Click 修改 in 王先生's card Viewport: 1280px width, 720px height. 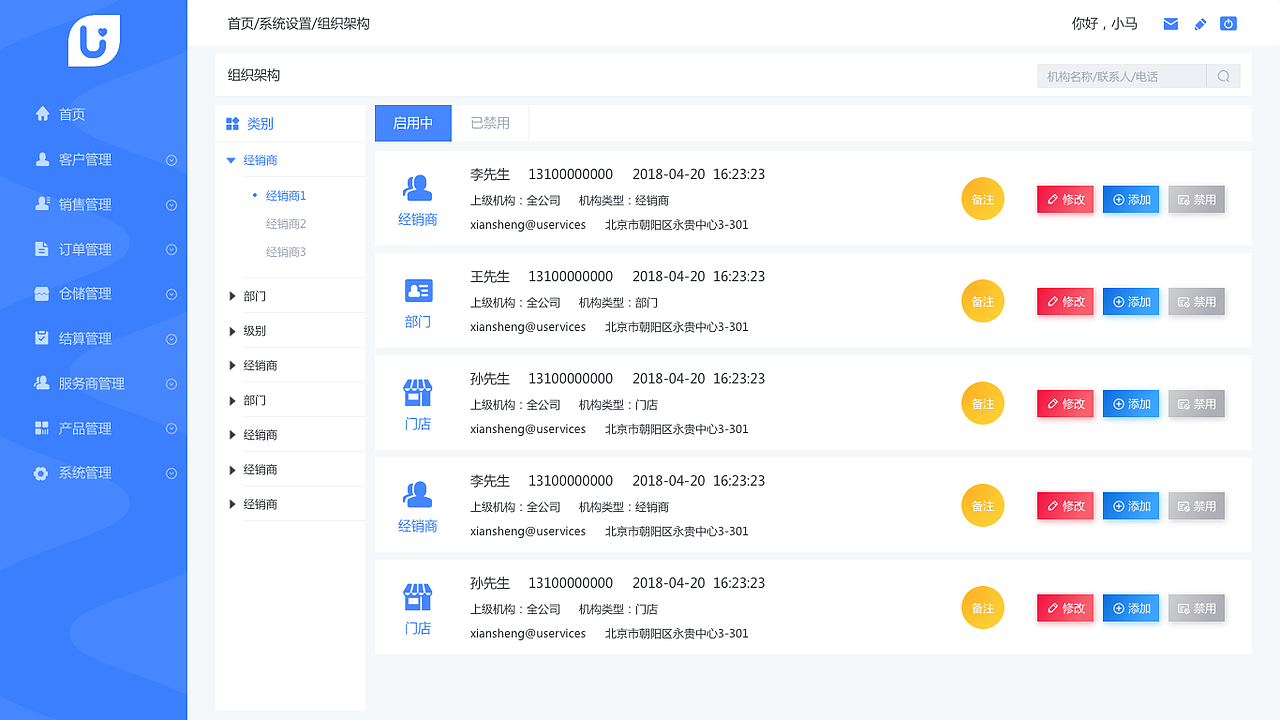[x=1065, y=301]
